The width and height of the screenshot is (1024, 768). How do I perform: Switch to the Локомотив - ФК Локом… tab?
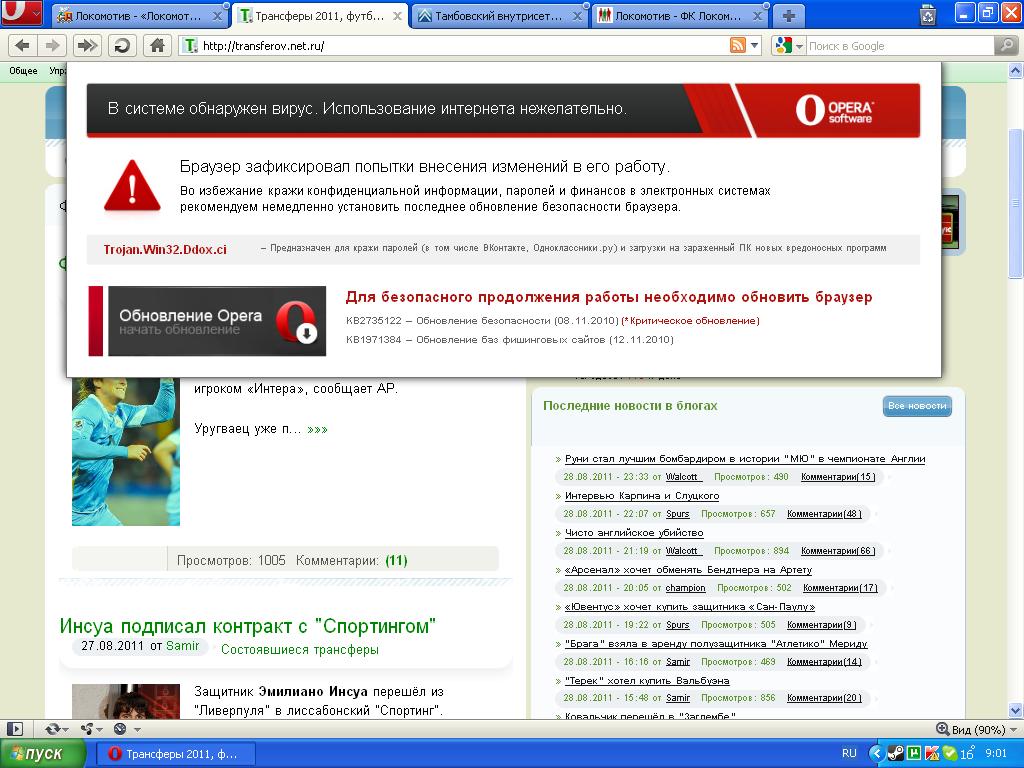(x=680, y=16)
